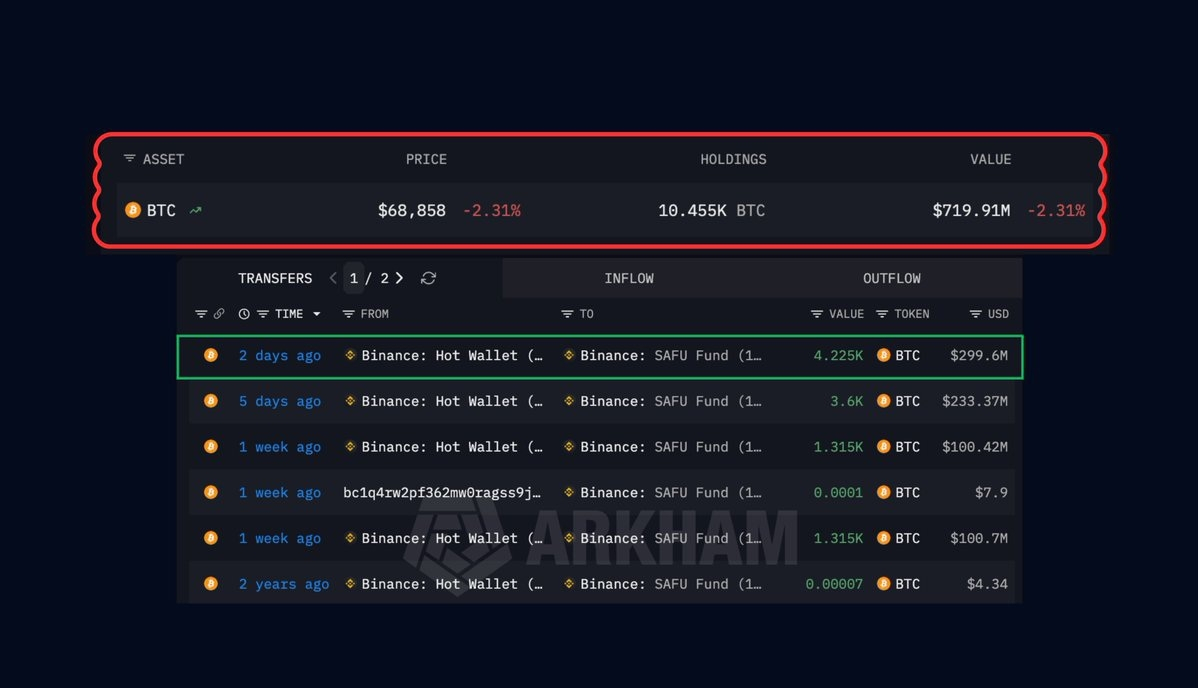Viewport: 1198px width, 688px height.
Task: Click Binance logo before Hot Wallet, 2 days ago
Action: (x=350, y=355)
